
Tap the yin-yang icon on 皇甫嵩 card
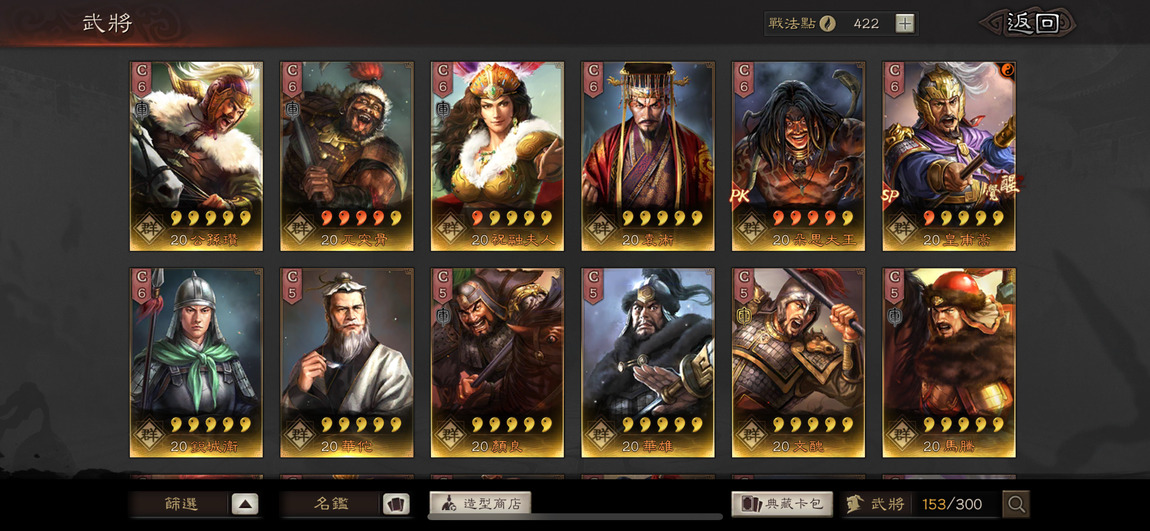(x=1006, y=70)
